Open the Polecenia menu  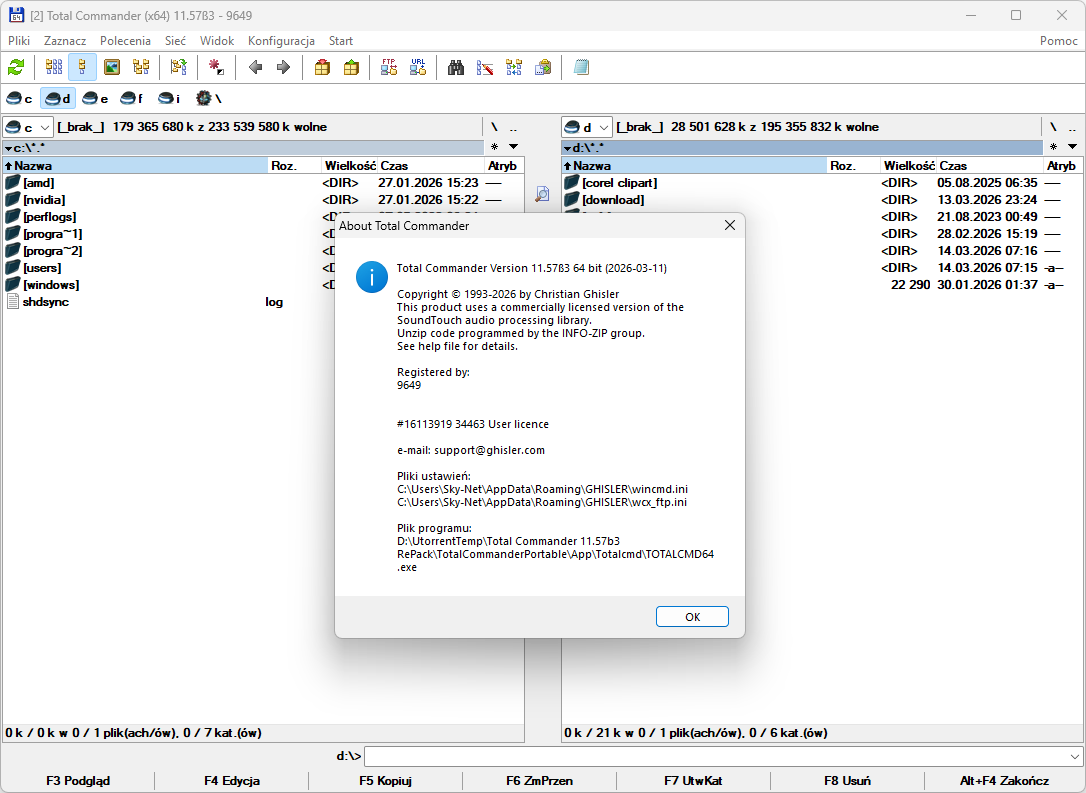125,41
